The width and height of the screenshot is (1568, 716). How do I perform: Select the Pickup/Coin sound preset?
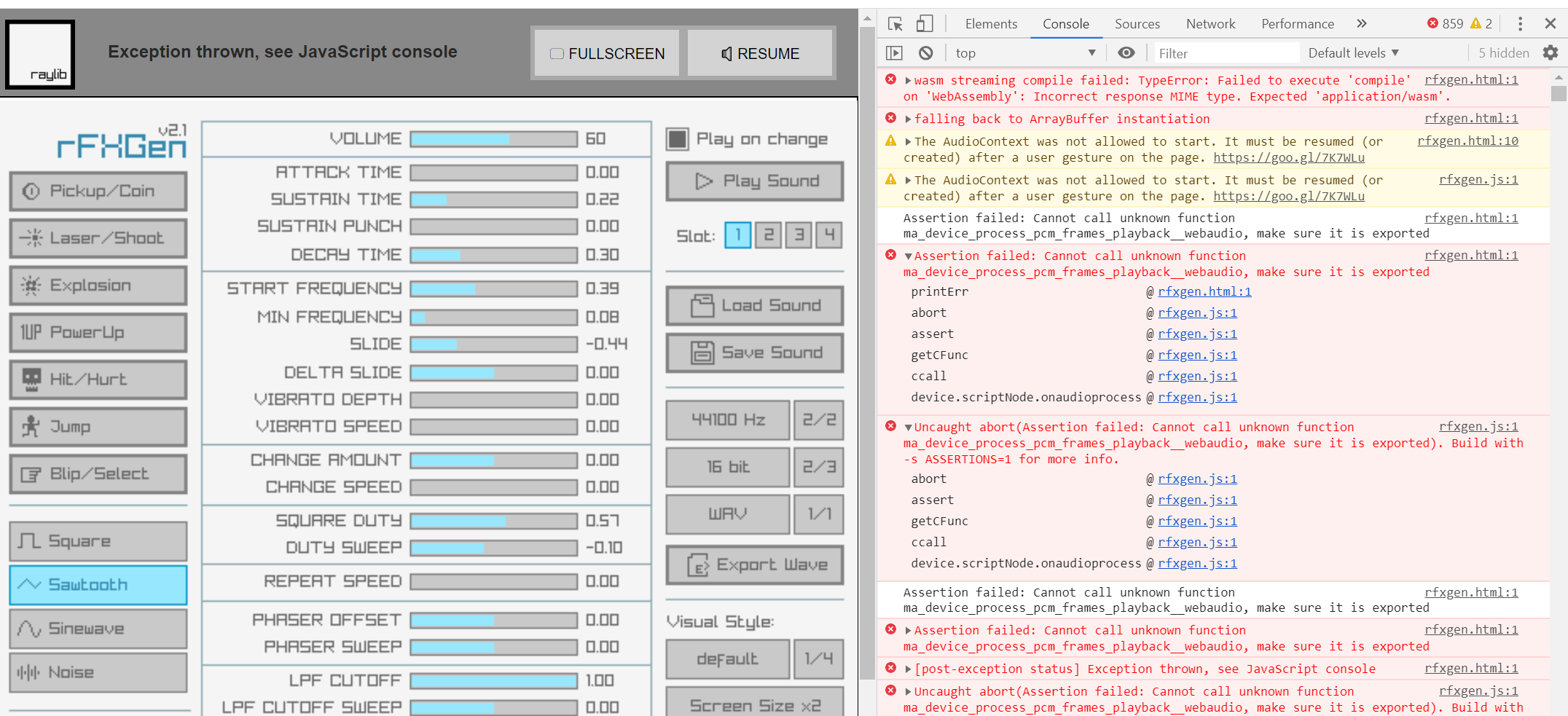point(98,191)
